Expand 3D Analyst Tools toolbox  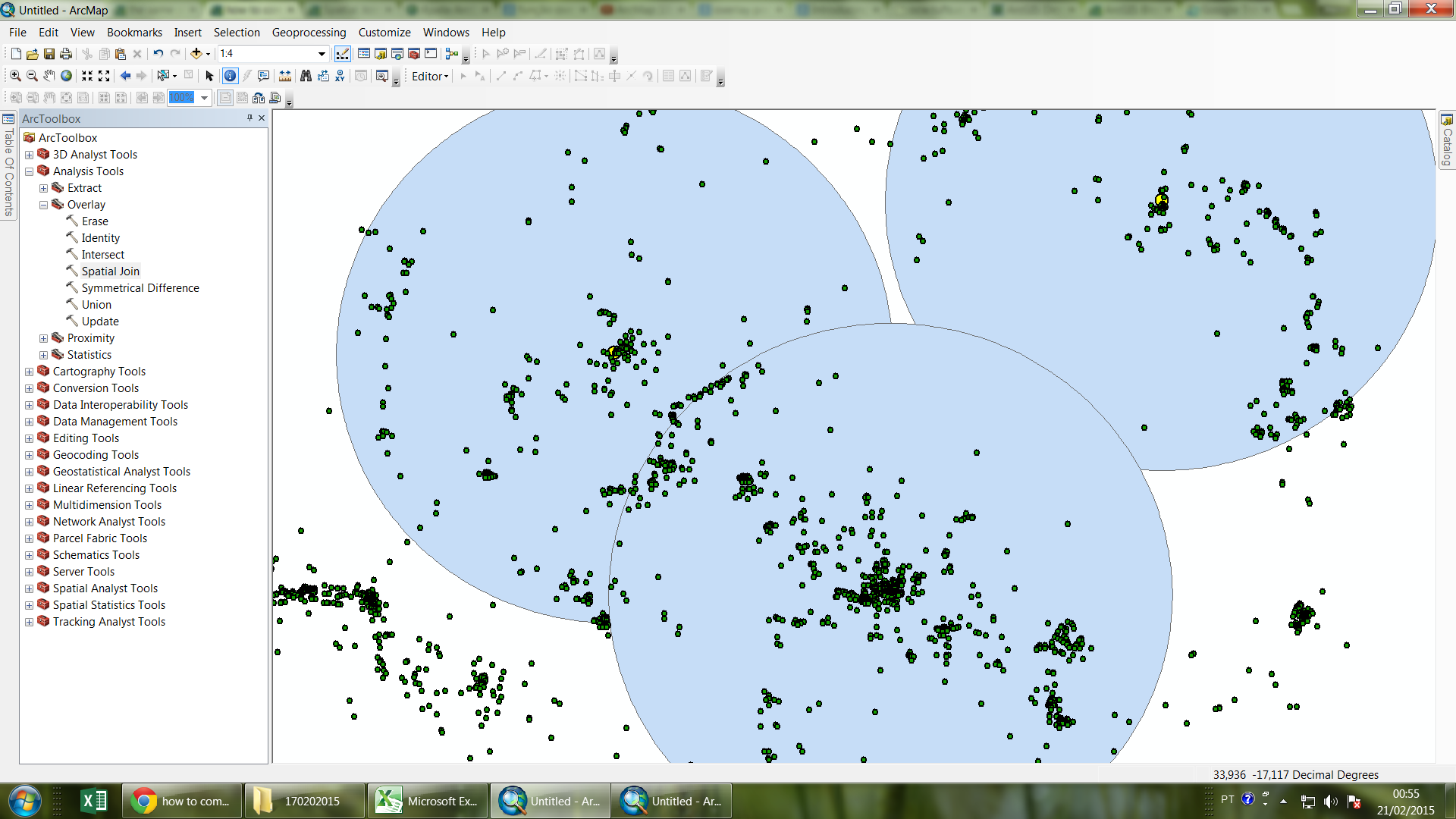(29, 155)
